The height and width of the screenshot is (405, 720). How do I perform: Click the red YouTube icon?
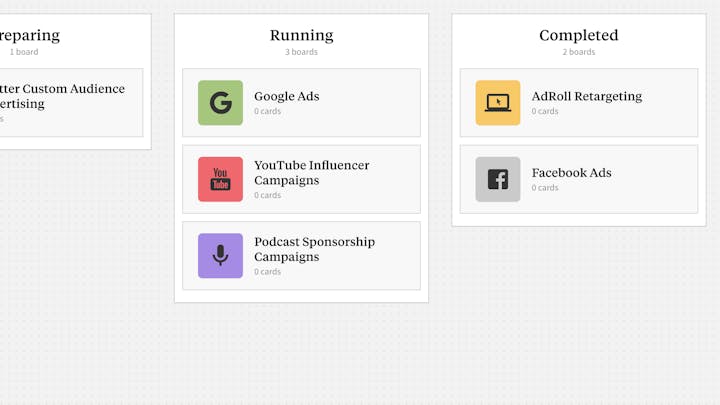[x=220, y=179]
